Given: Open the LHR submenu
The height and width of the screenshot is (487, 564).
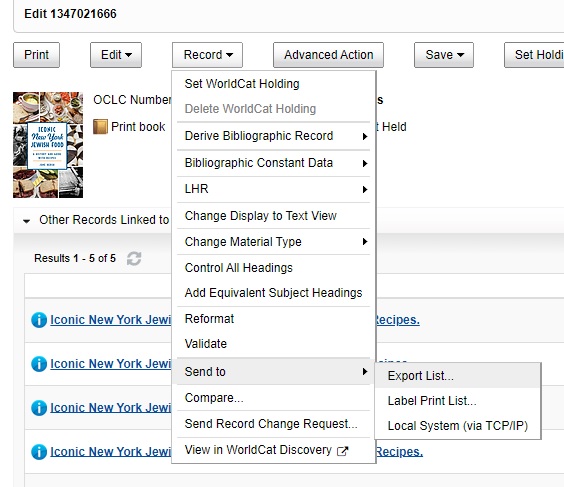Looking at the screenshot, I should [273, 189].
